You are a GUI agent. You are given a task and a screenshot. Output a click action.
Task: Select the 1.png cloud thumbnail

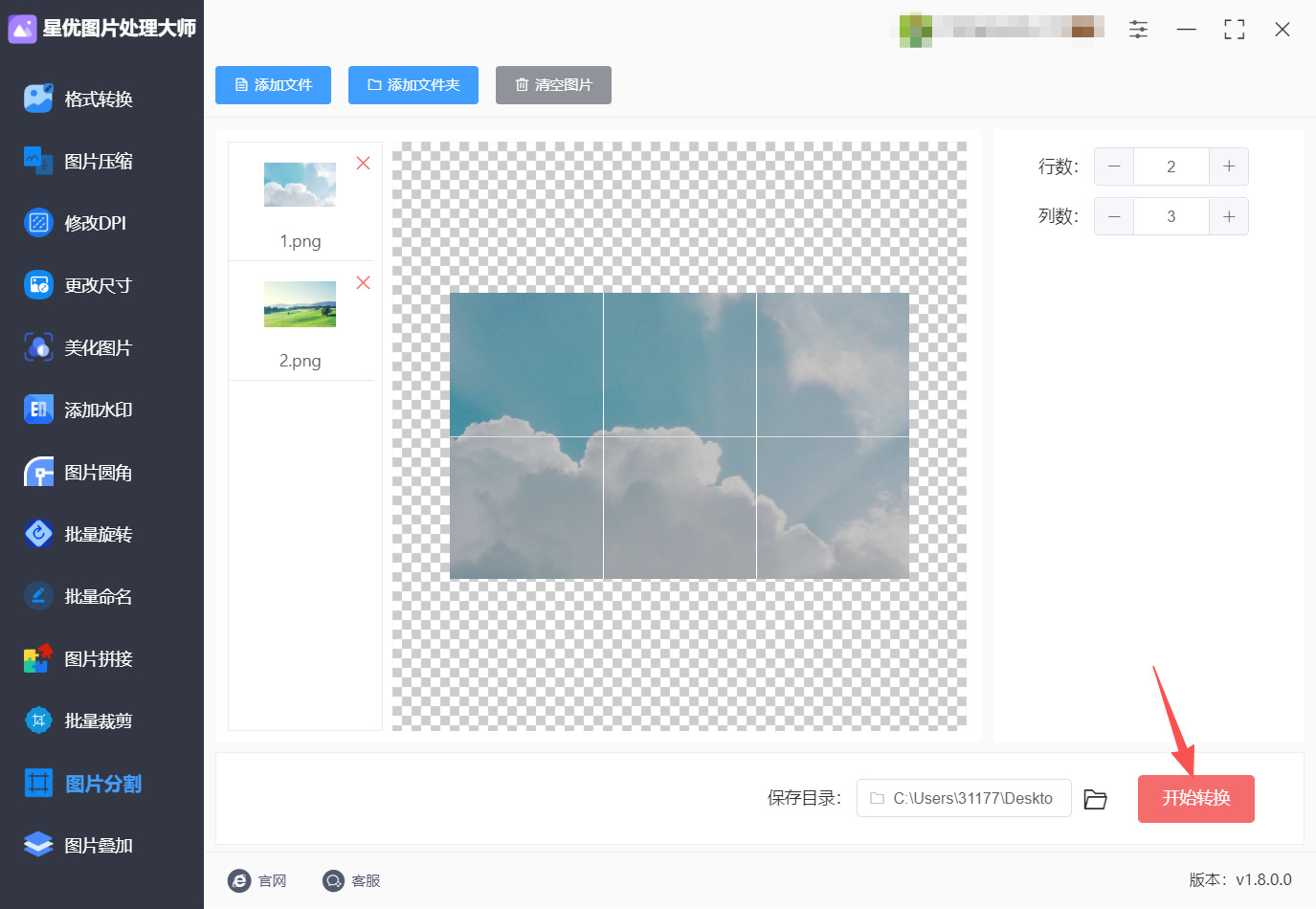tap(300, 185)
